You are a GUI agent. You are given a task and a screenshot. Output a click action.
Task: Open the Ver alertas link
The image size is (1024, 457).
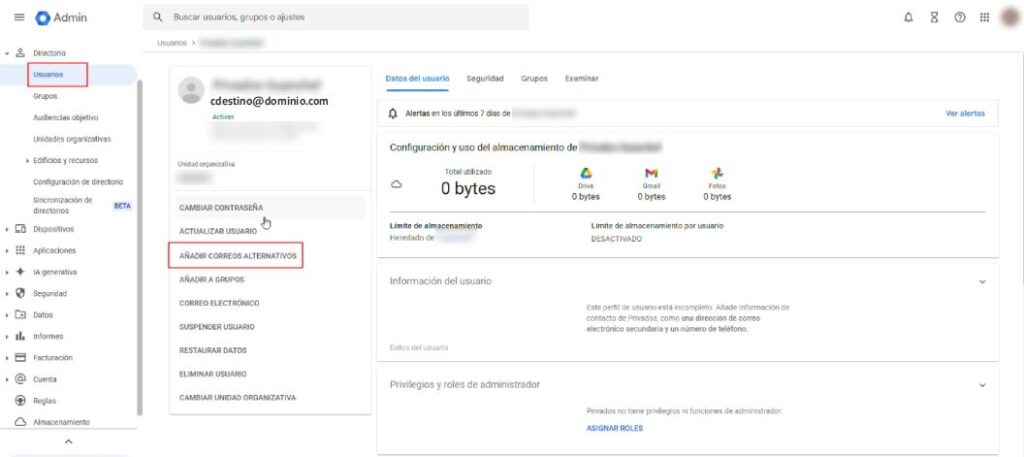coord(965,114)
